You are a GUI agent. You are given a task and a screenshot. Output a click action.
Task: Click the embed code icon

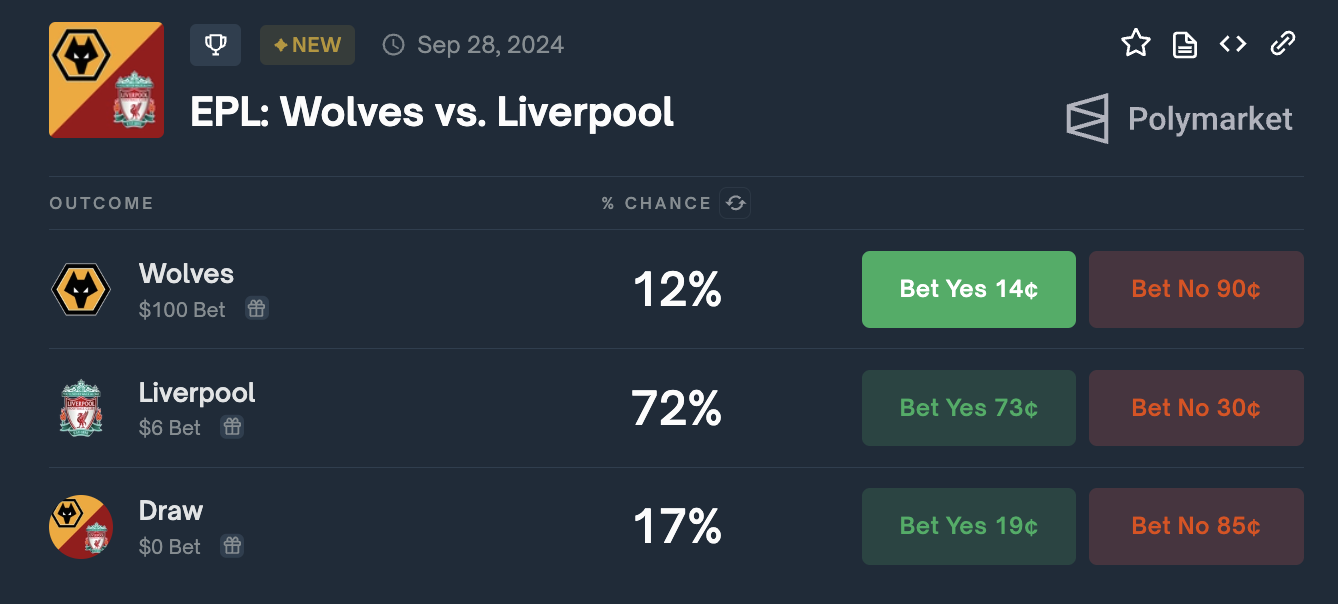click(1233, 44)
